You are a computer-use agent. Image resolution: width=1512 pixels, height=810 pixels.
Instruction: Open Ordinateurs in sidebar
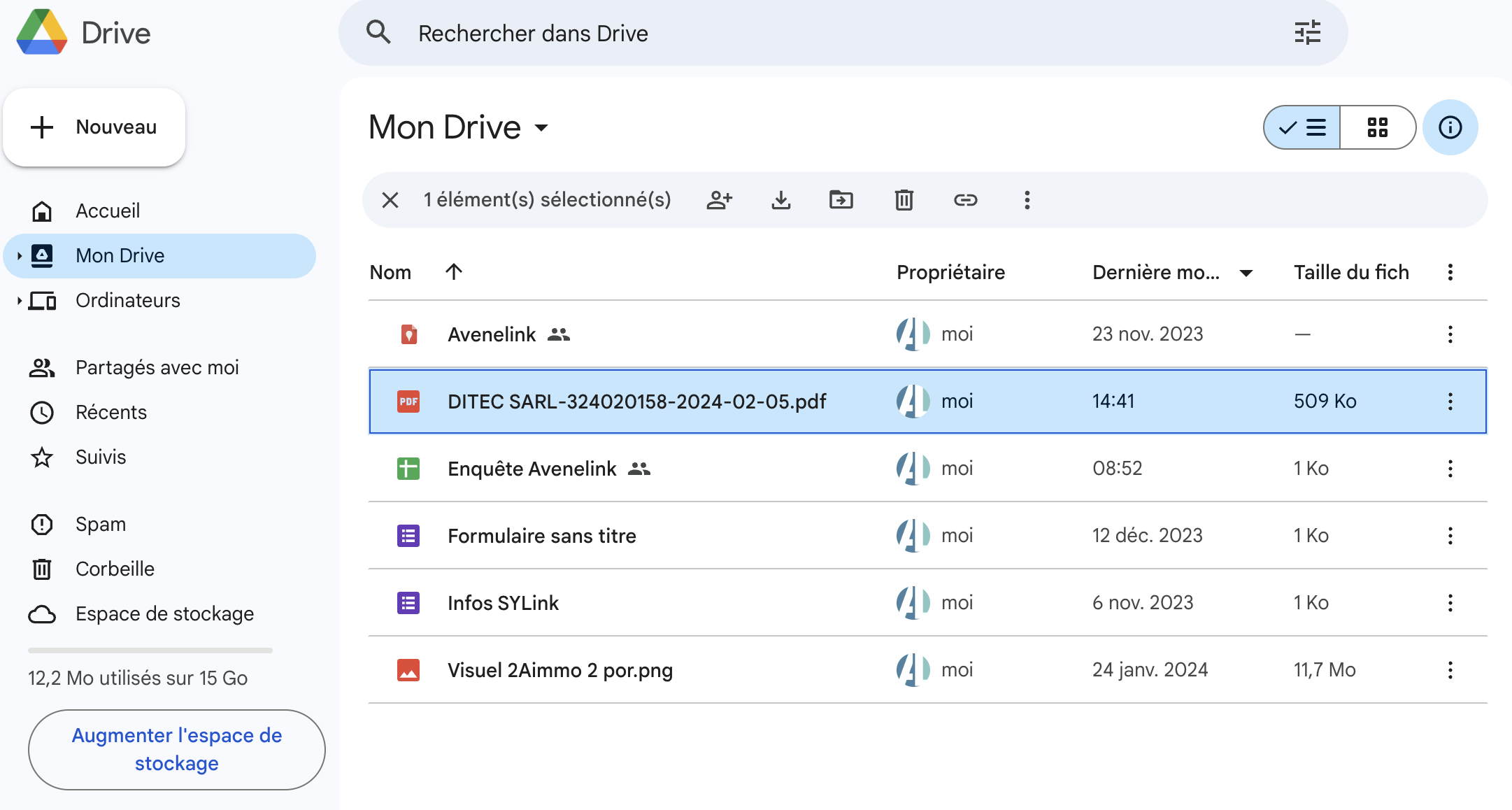(x=159, y=300)
